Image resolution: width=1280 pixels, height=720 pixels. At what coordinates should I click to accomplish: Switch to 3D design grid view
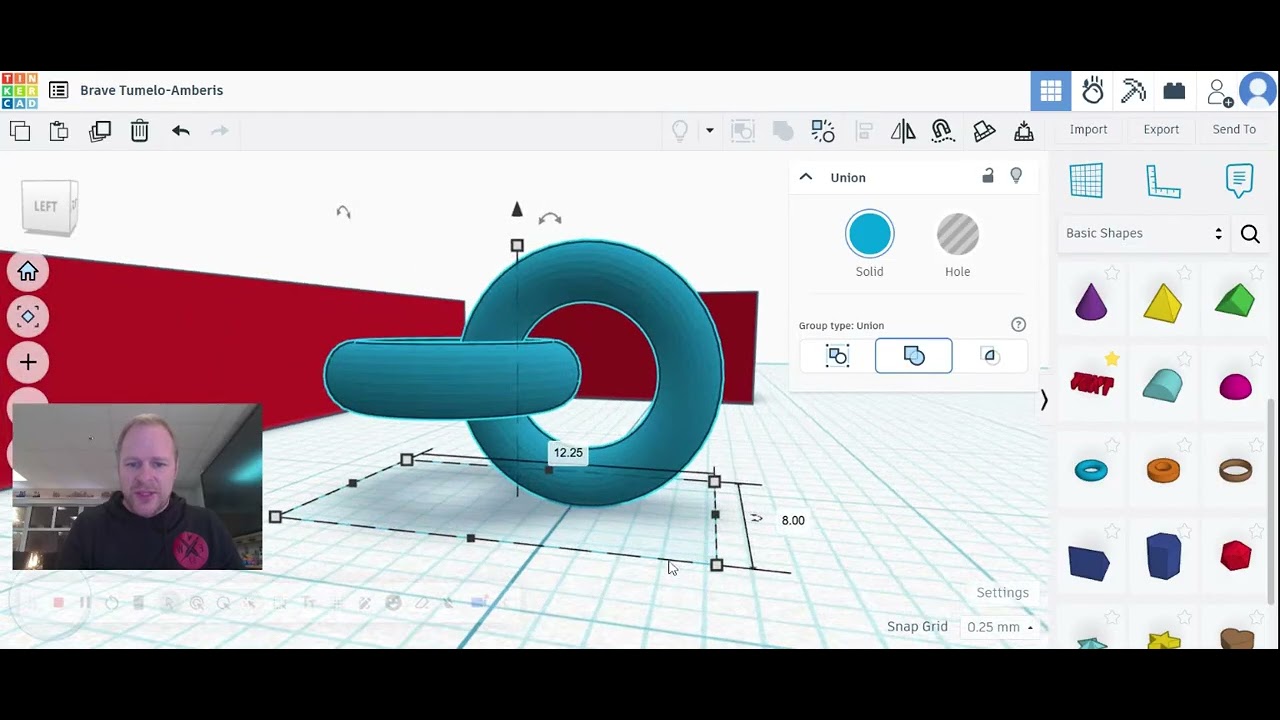1051,91
